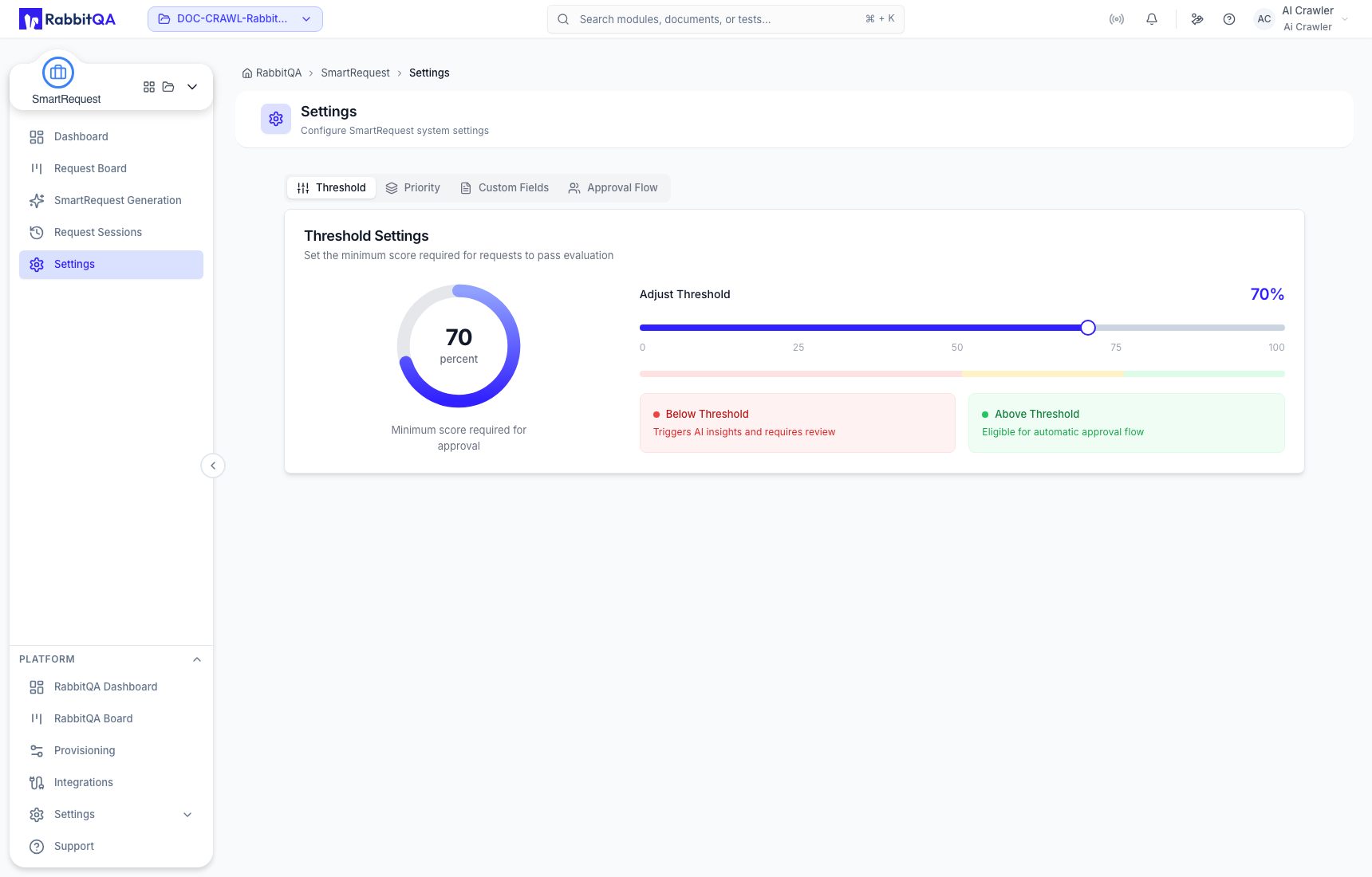
Task: Go to Dashboard in the sidebar
Action: click(111, 137)
